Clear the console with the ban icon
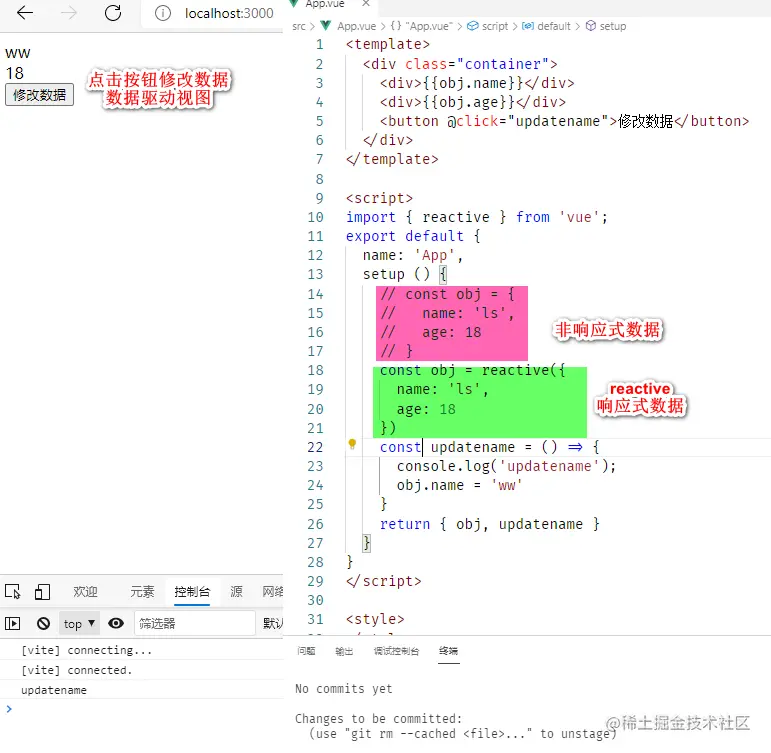The height and width of the screenshot is (753, 771). [x=43, y=624]
